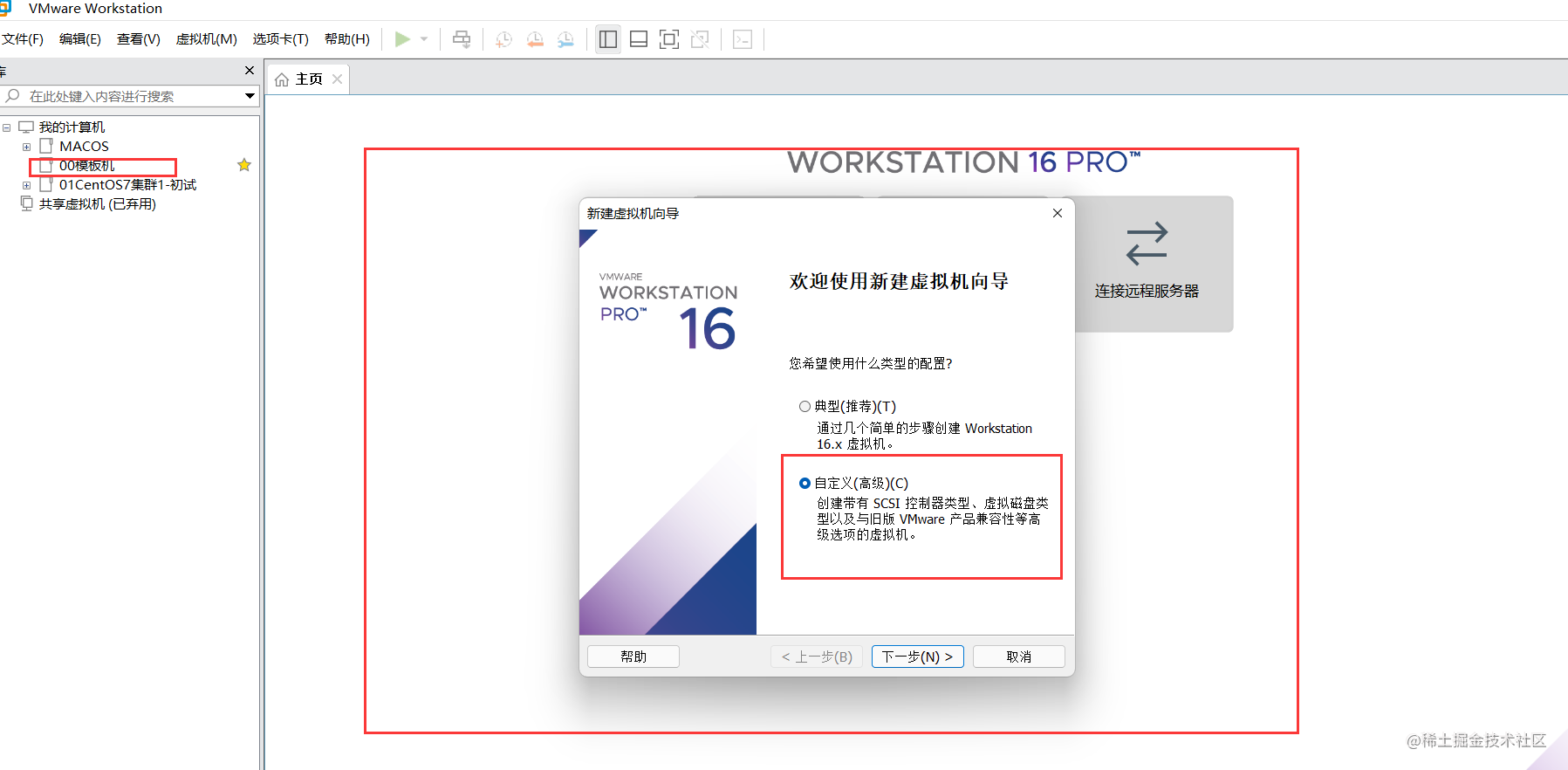Screen dimensions: 1568x770
Task: Click the library search input field
Action: click(x=131, y=96)
